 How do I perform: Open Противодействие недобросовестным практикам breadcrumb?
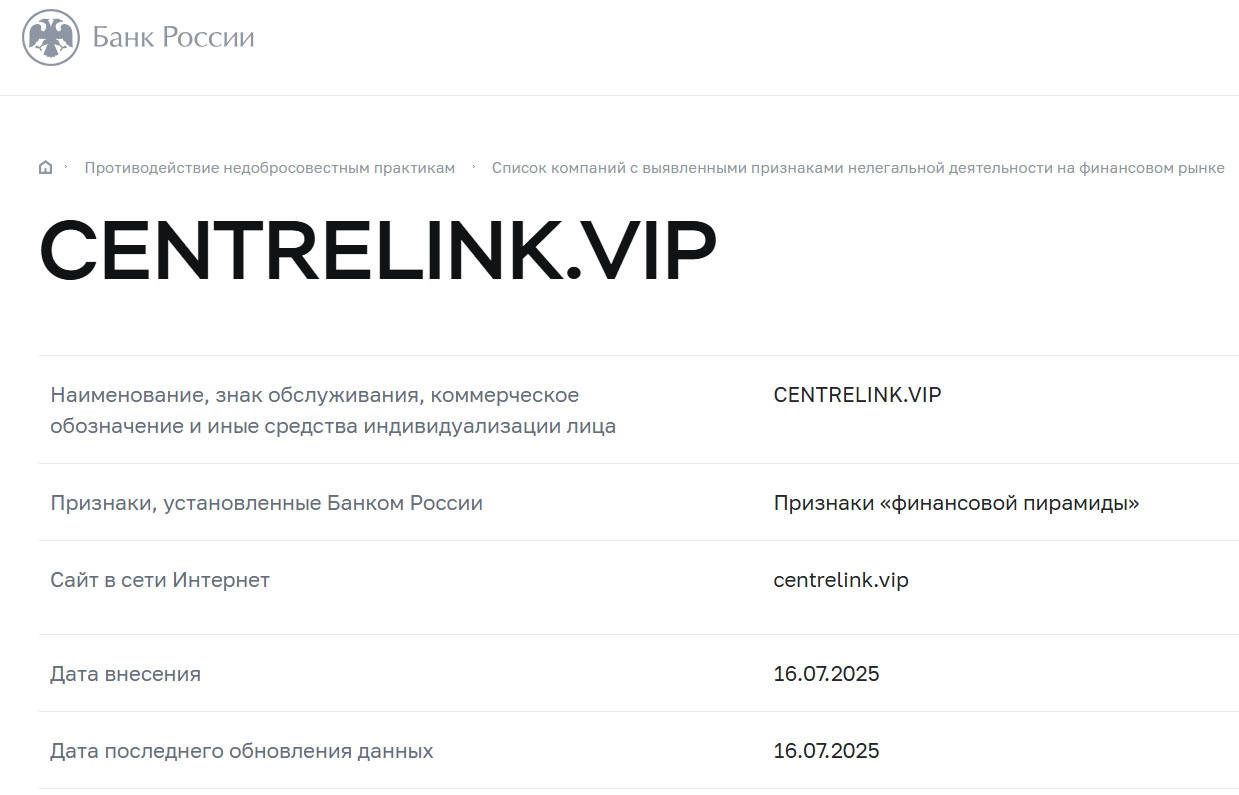[x=269, y=168]
